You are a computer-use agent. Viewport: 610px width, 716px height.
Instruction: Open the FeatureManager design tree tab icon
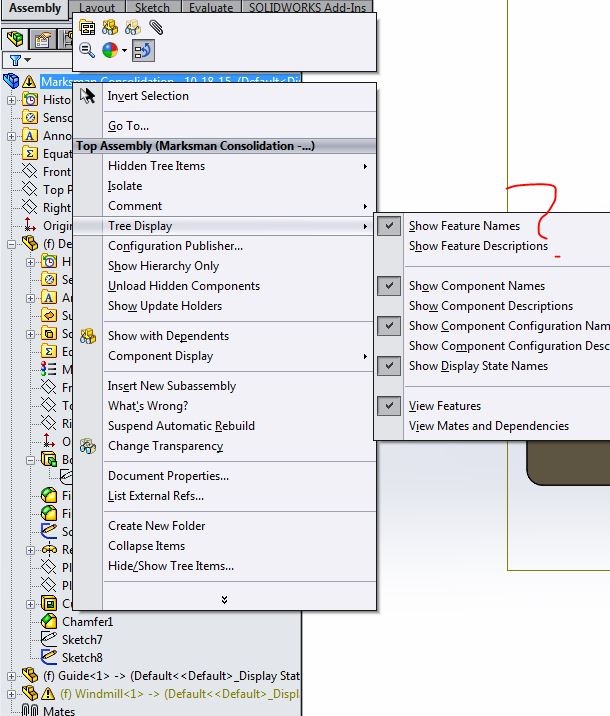[15, 40]
